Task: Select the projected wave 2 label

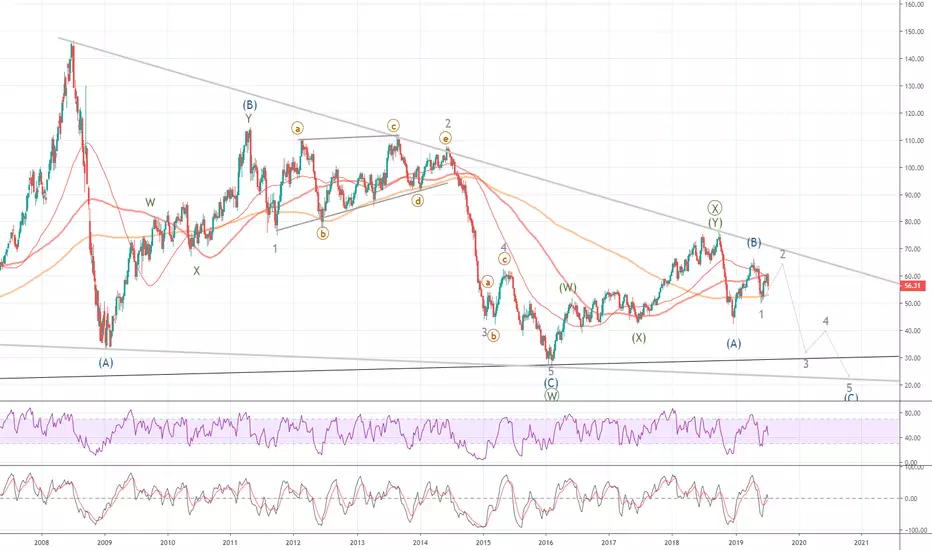Action: pyautogui.click(x=783, y=254)
